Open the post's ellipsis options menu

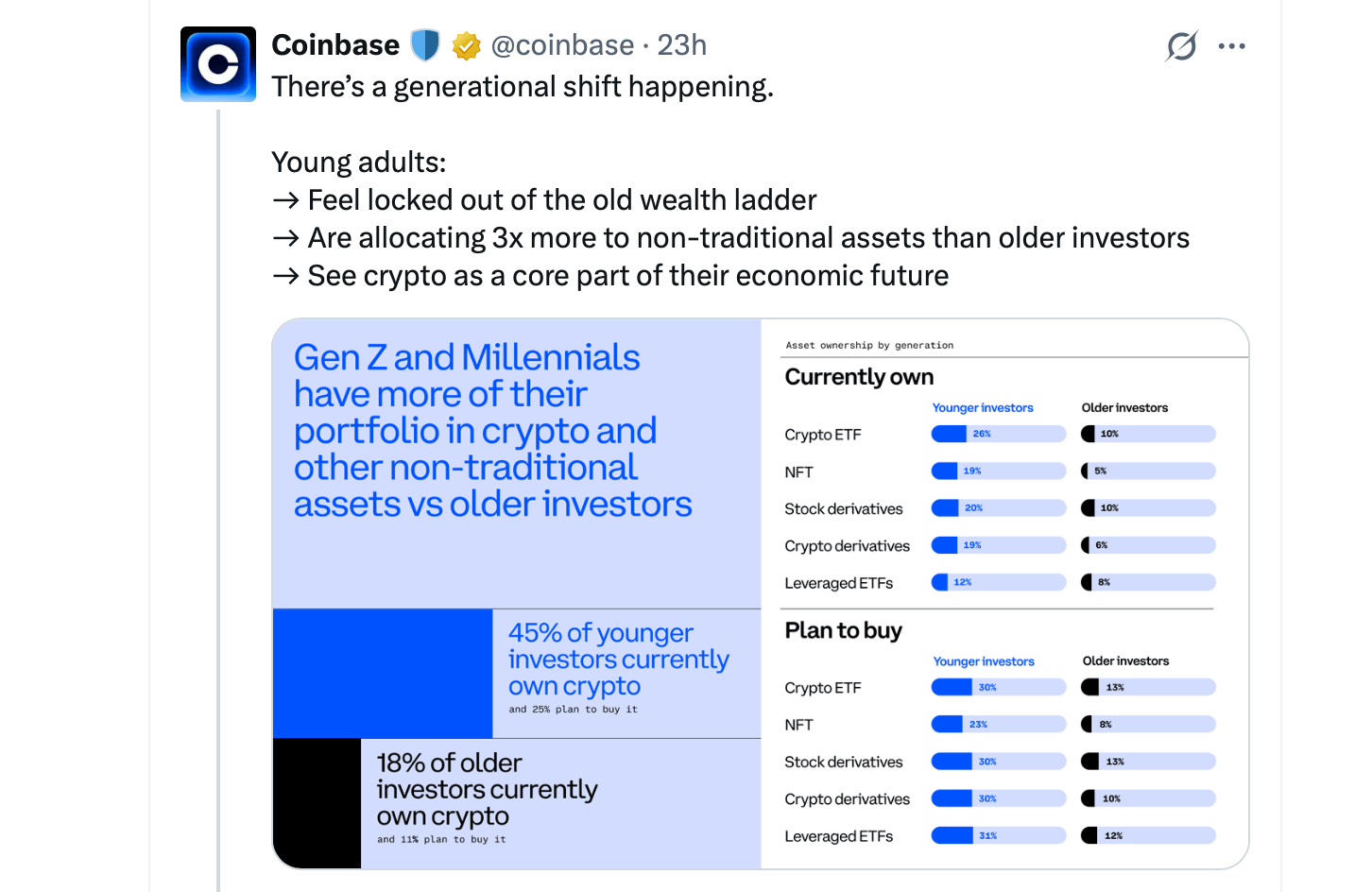coord(1232,45)
